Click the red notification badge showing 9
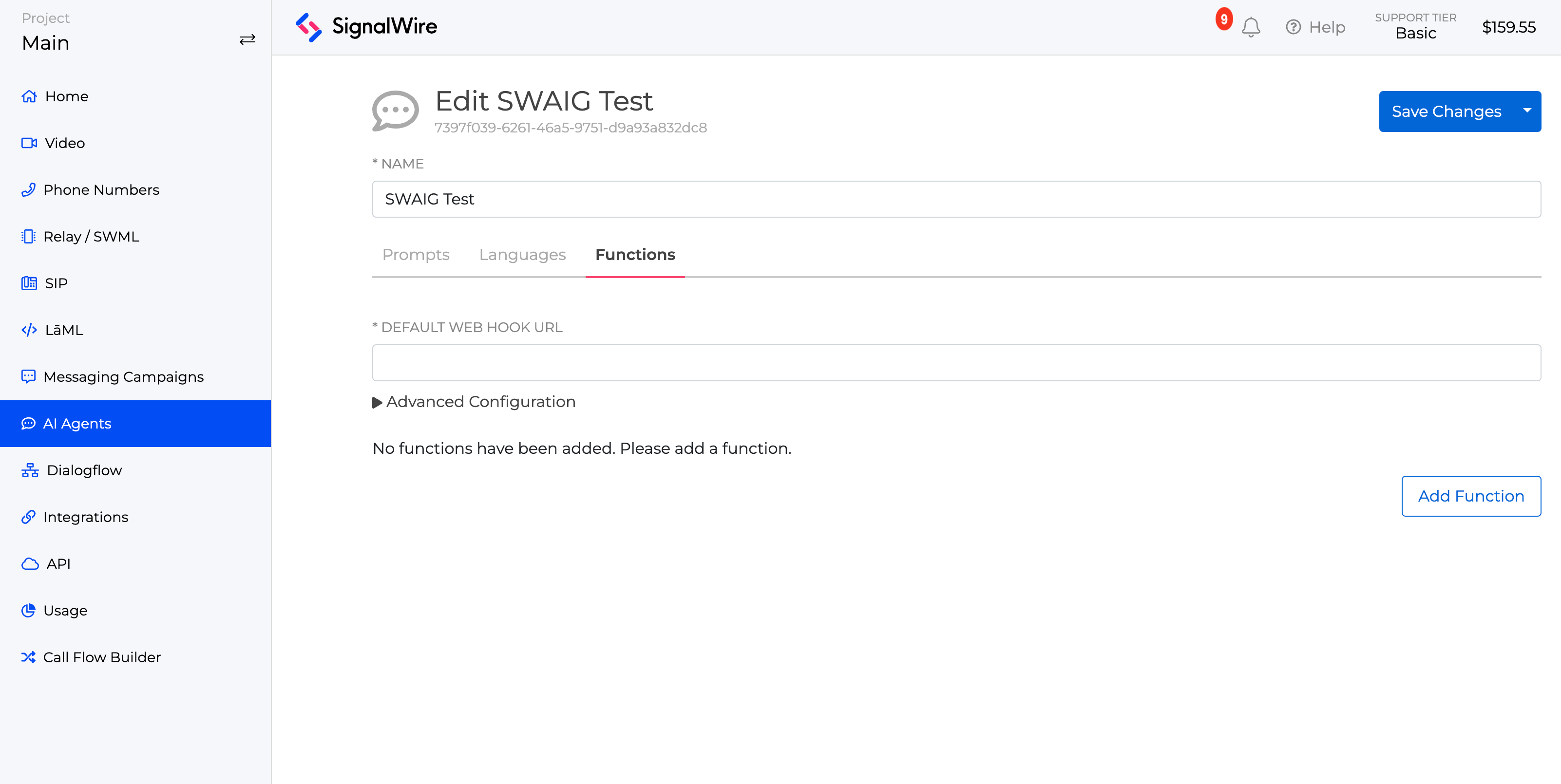 point(1224,19)
